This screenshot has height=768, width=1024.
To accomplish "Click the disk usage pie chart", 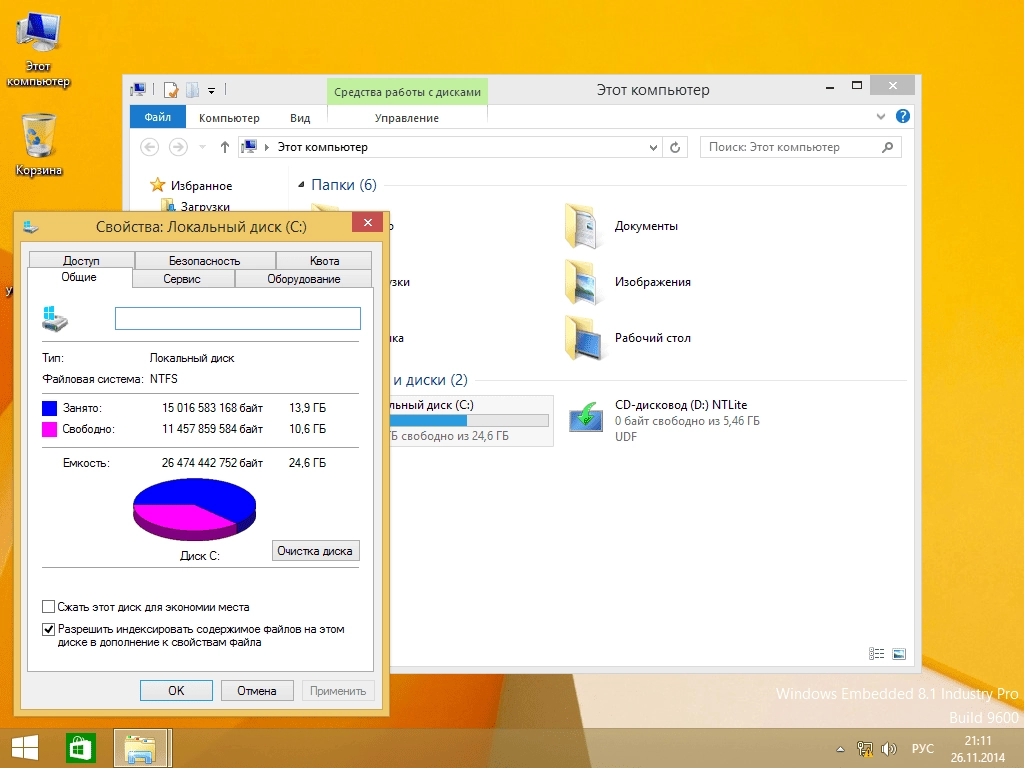I will point(195,509).
